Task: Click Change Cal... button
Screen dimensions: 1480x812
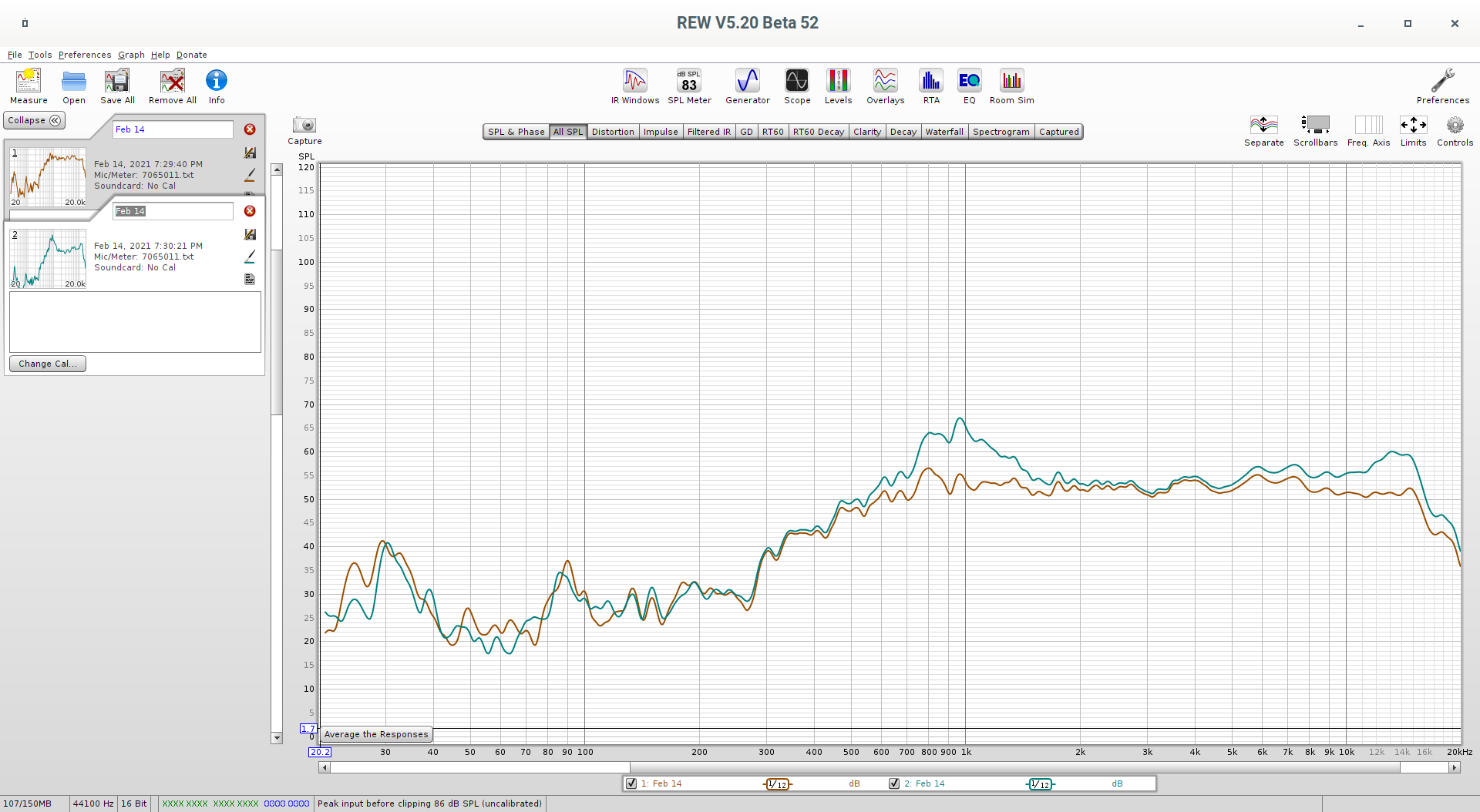Action: tap(48, 364)
